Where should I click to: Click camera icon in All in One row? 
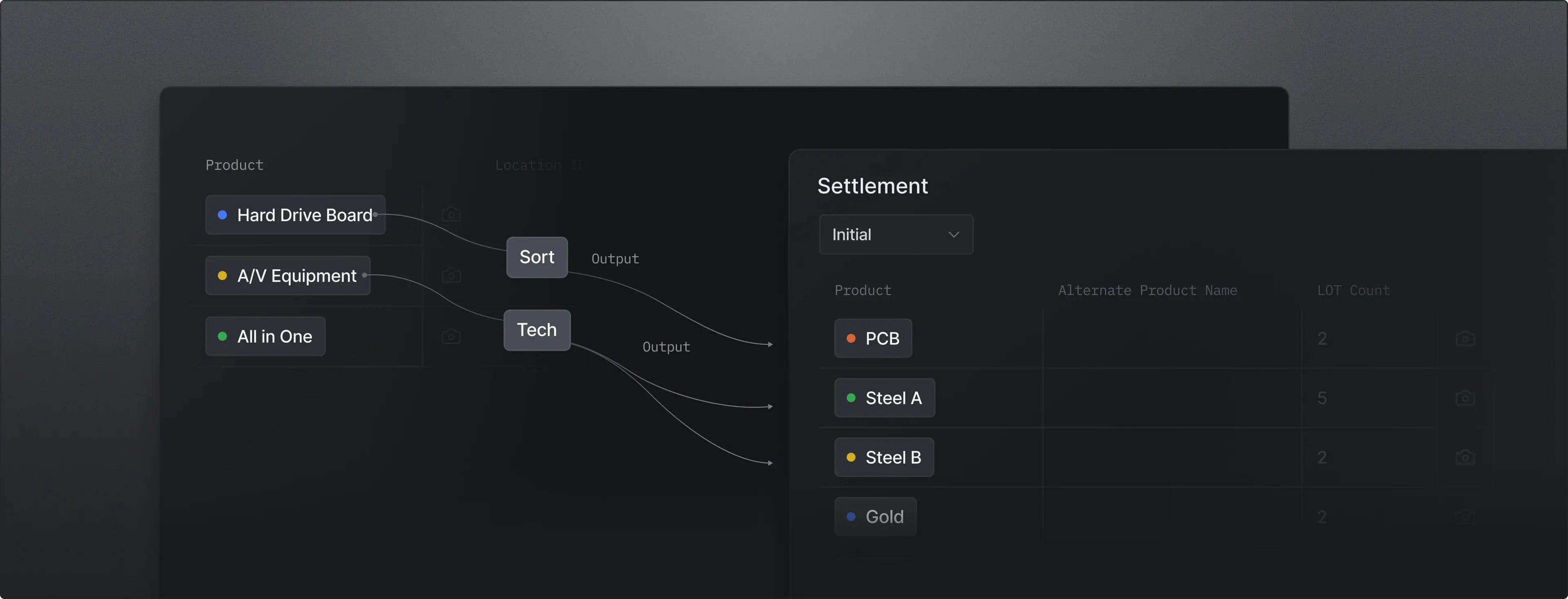point(451,336)
